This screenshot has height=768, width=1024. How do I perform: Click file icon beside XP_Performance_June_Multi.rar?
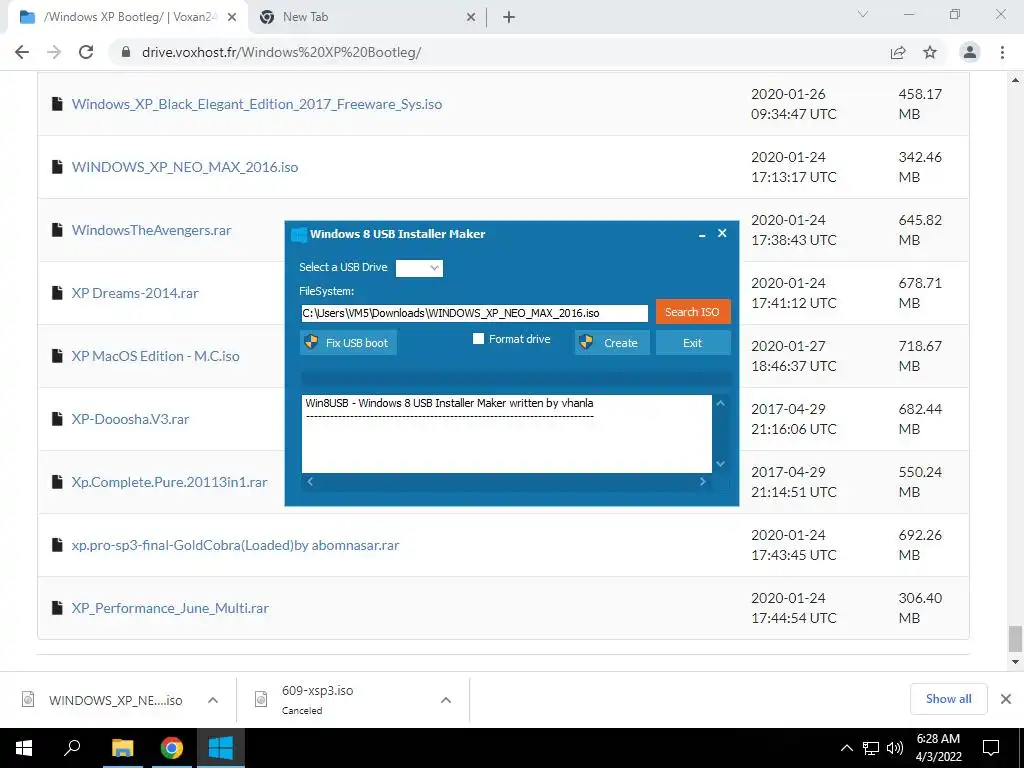57,608
